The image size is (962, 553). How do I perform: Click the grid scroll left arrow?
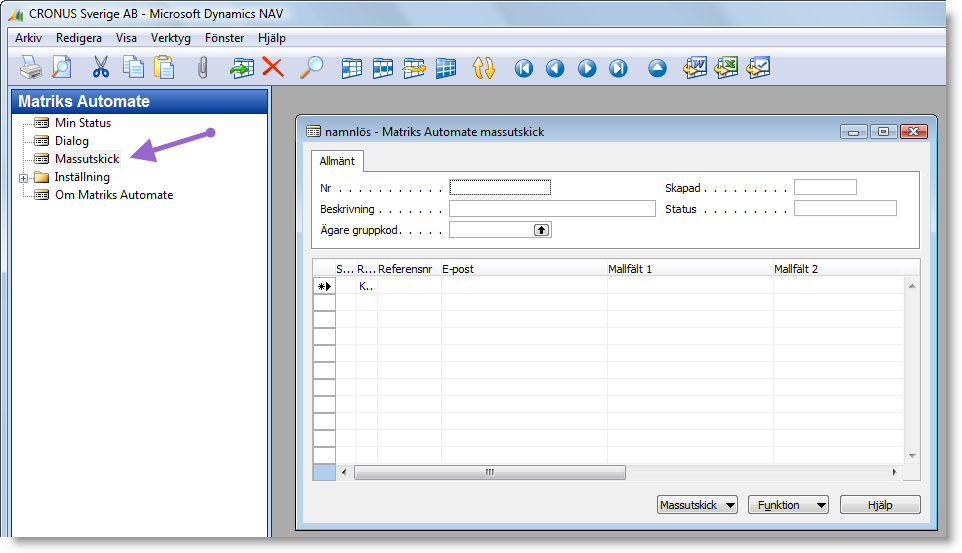click(344, 472)
